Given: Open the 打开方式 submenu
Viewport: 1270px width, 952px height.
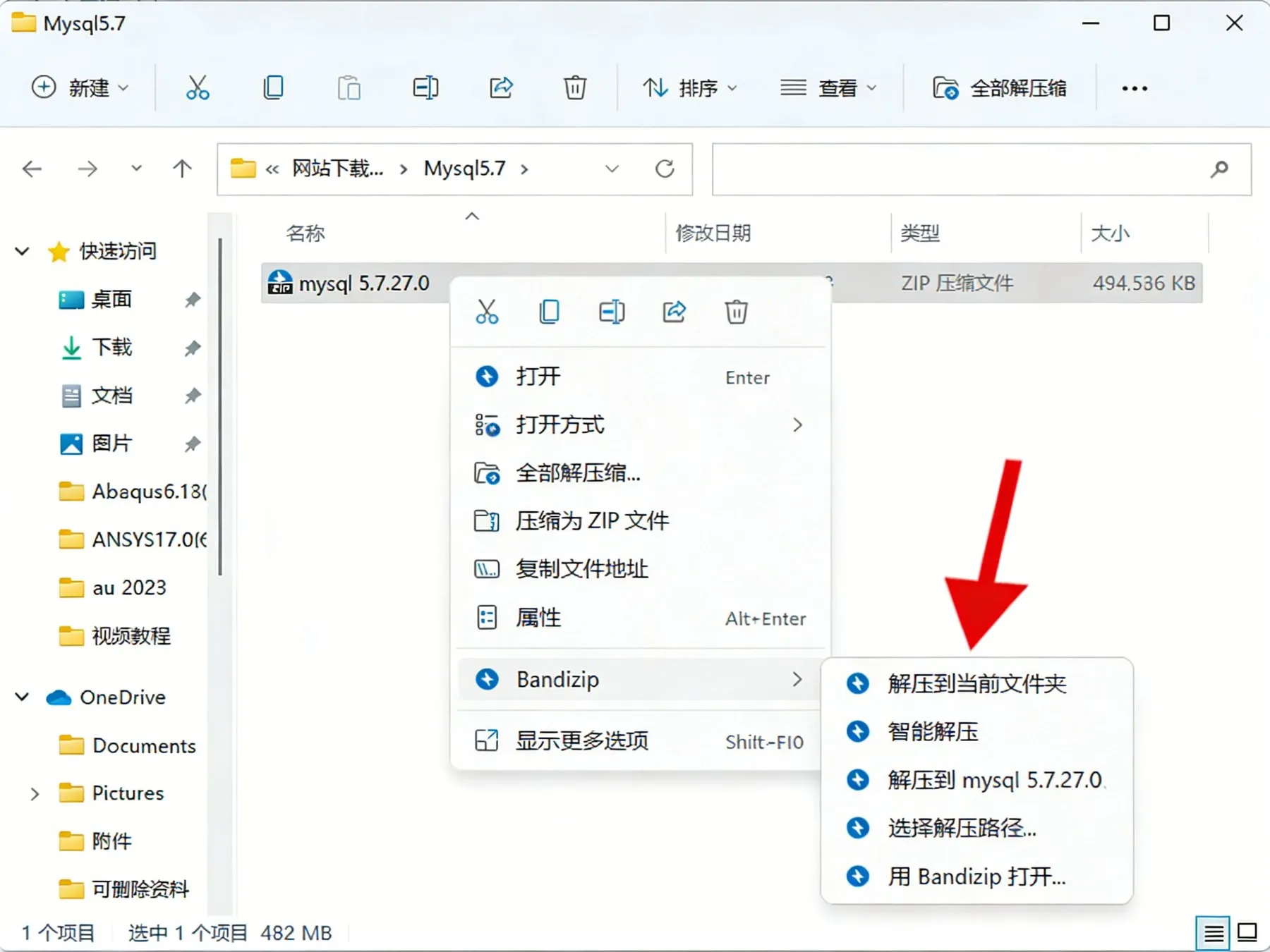Looking at the screenshot, I should 640,425.
